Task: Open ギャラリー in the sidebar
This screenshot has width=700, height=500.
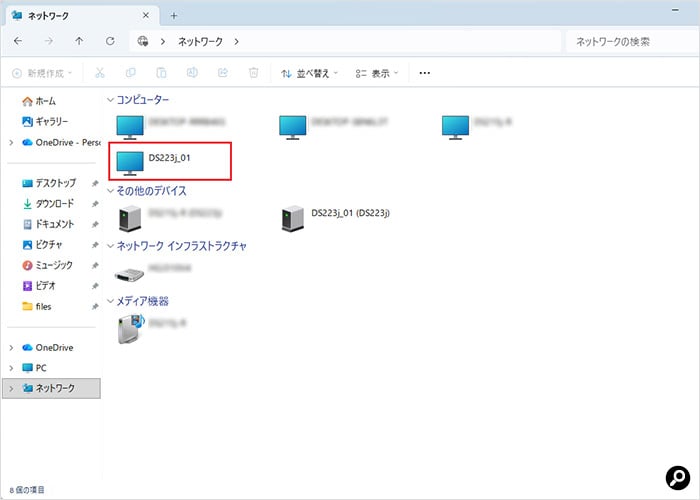Action: tap(45, 121)
